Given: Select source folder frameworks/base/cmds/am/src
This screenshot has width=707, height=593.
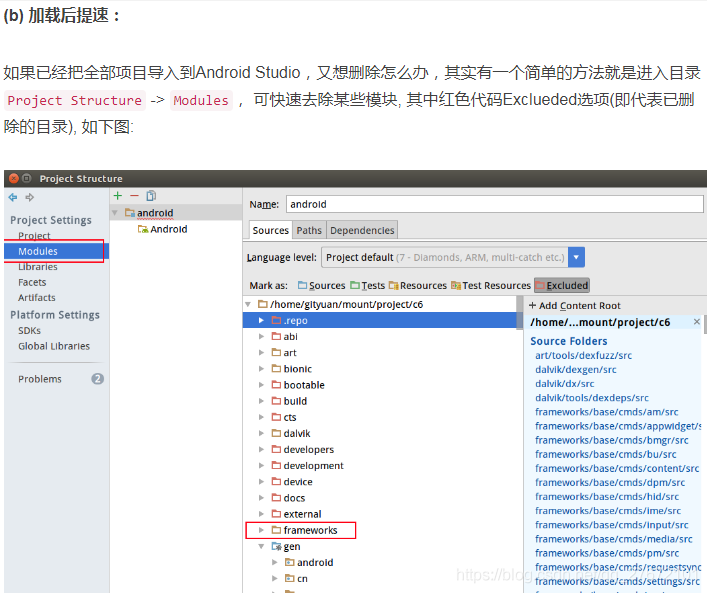Looking at the screenshot, I should (606, 412).
